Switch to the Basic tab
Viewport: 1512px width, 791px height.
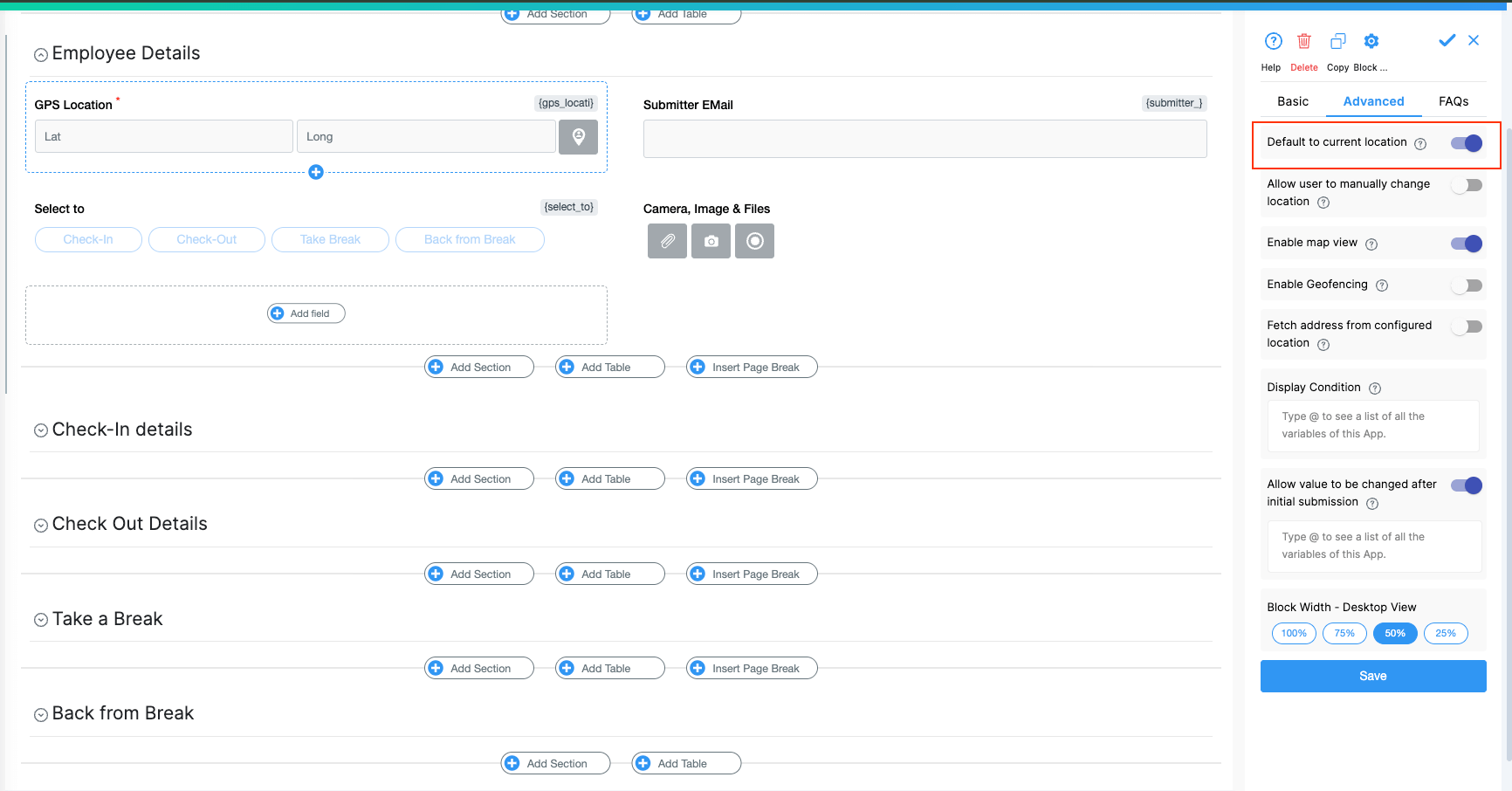click(1292, 101)
